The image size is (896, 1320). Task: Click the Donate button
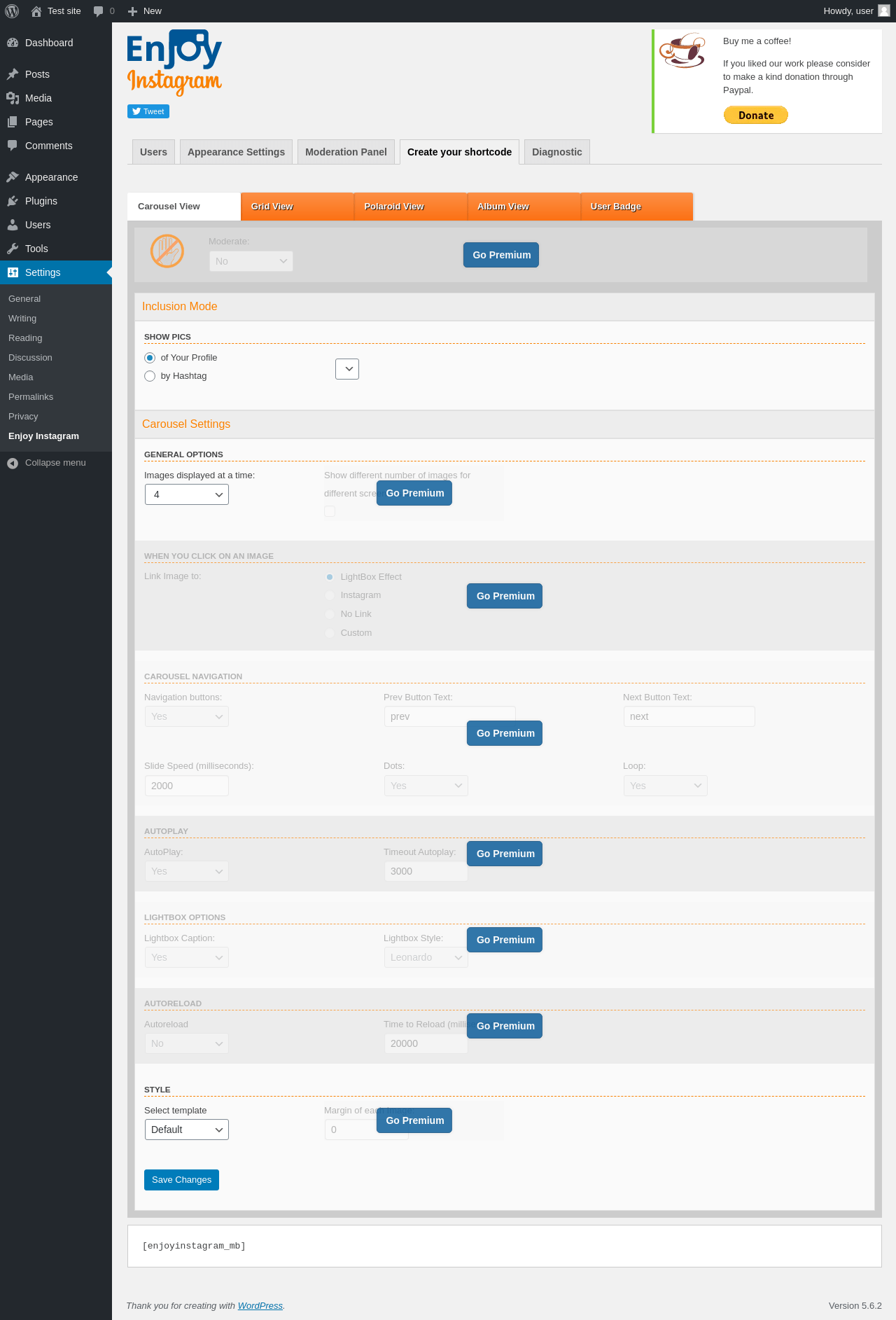756,115
